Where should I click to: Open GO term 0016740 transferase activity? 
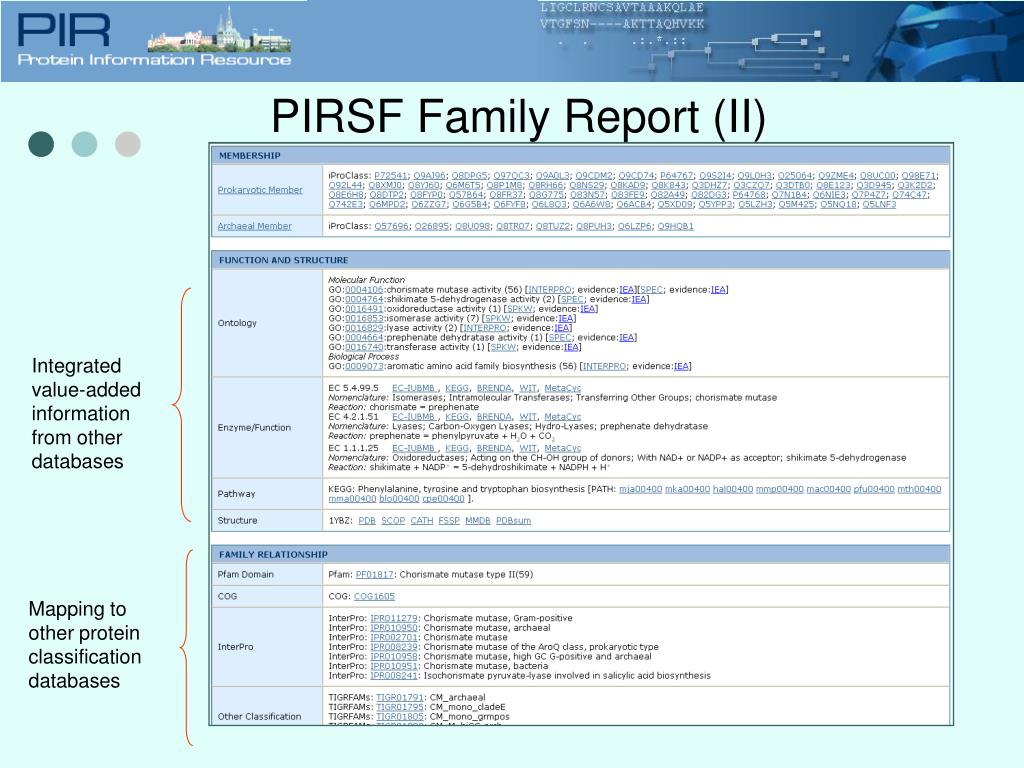[364, 347]
